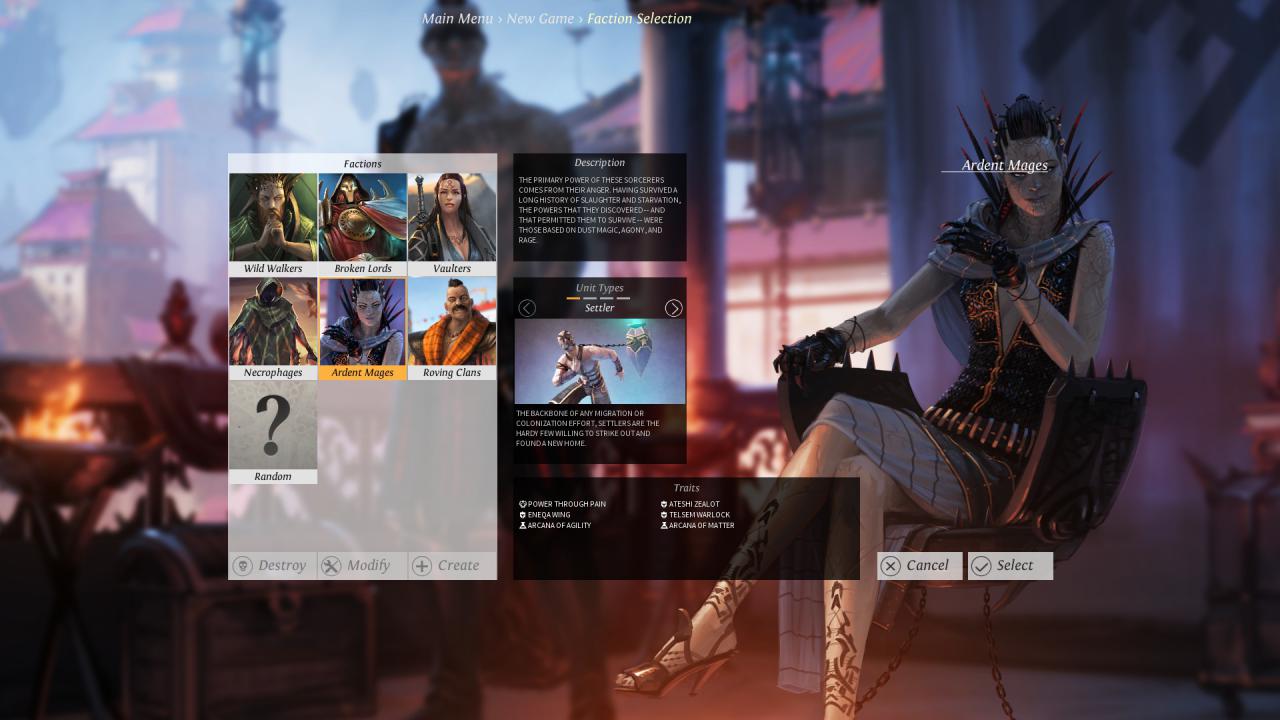
Task: Click the Ateshi Zealot trait
Action: pyautogui.click(x=693, y=504)
